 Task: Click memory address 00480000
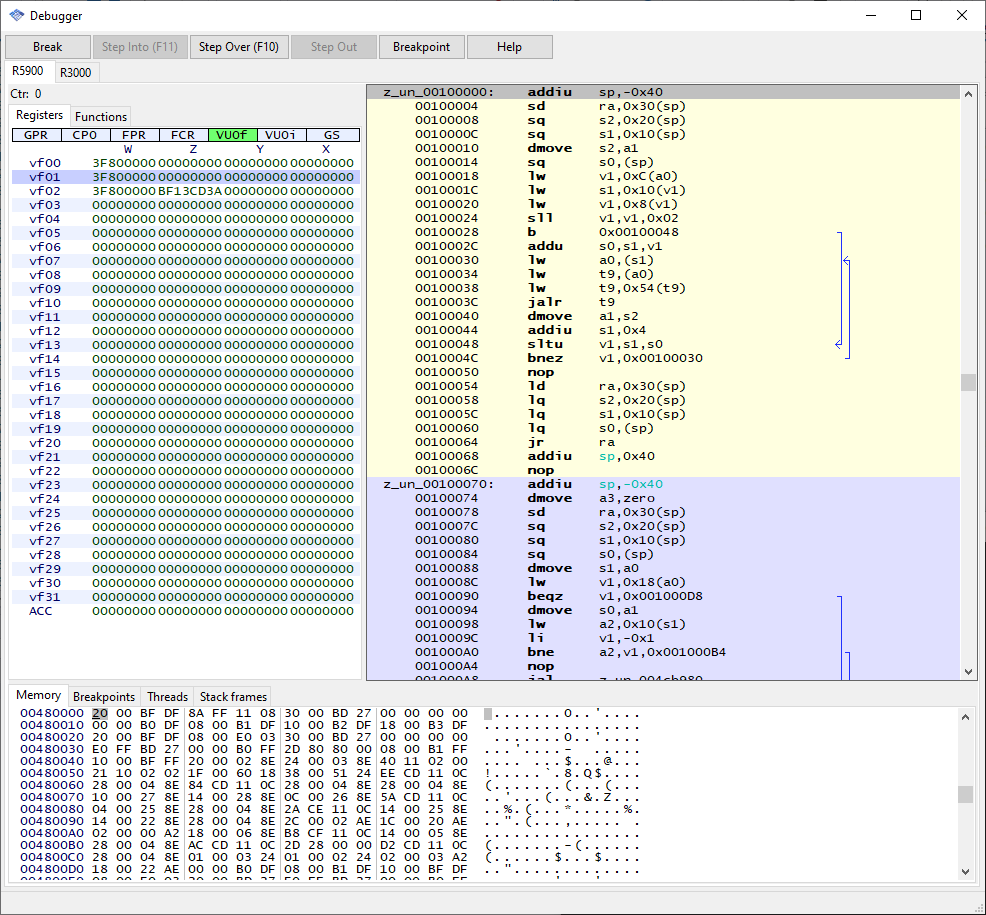click(52, 713)
